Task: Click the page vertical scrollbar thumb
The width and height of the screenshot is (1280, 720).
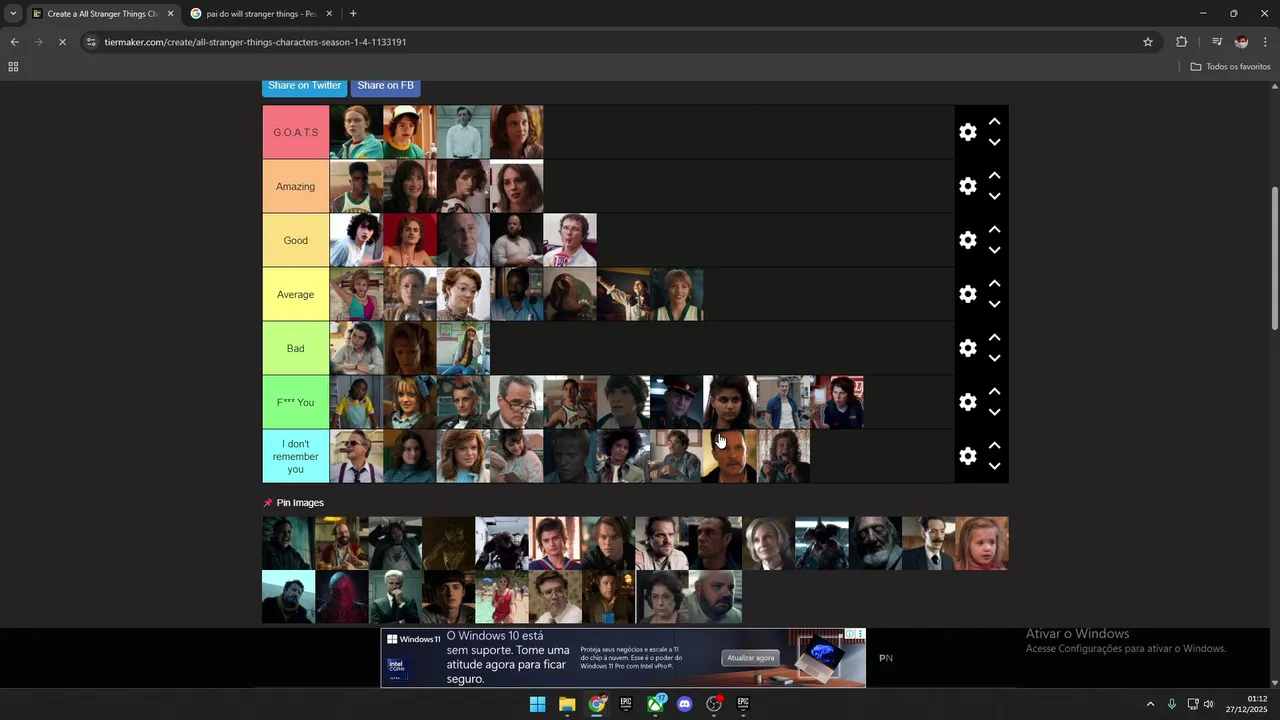Action: (1274, 258)
